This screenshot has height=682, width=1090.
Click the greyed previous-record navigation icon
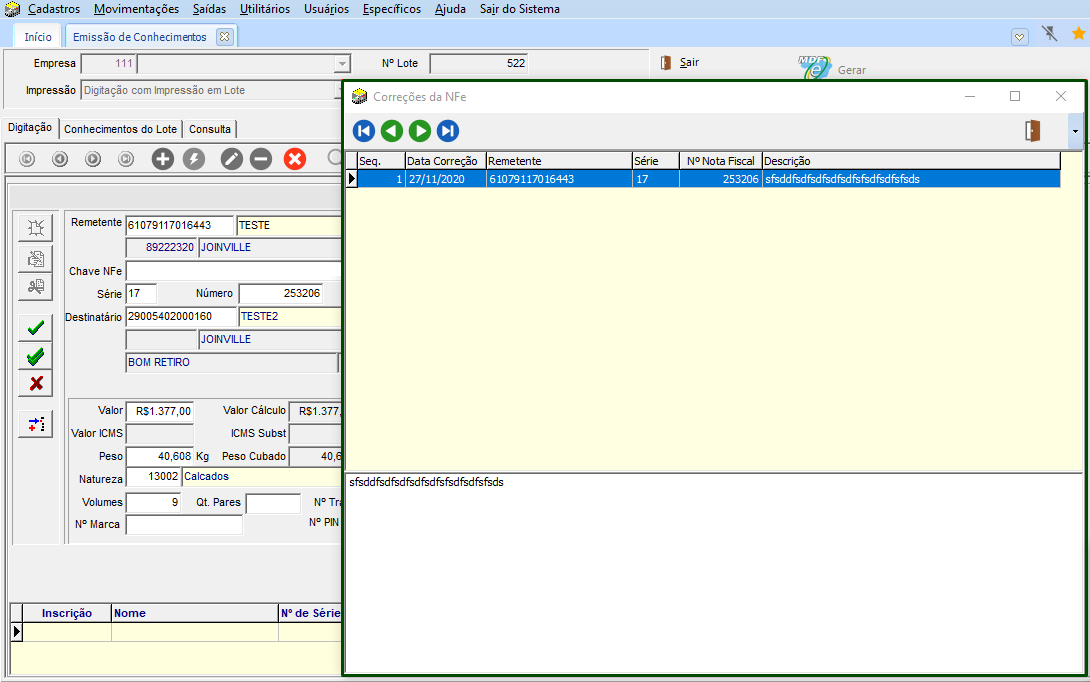(x=60, y=159)
